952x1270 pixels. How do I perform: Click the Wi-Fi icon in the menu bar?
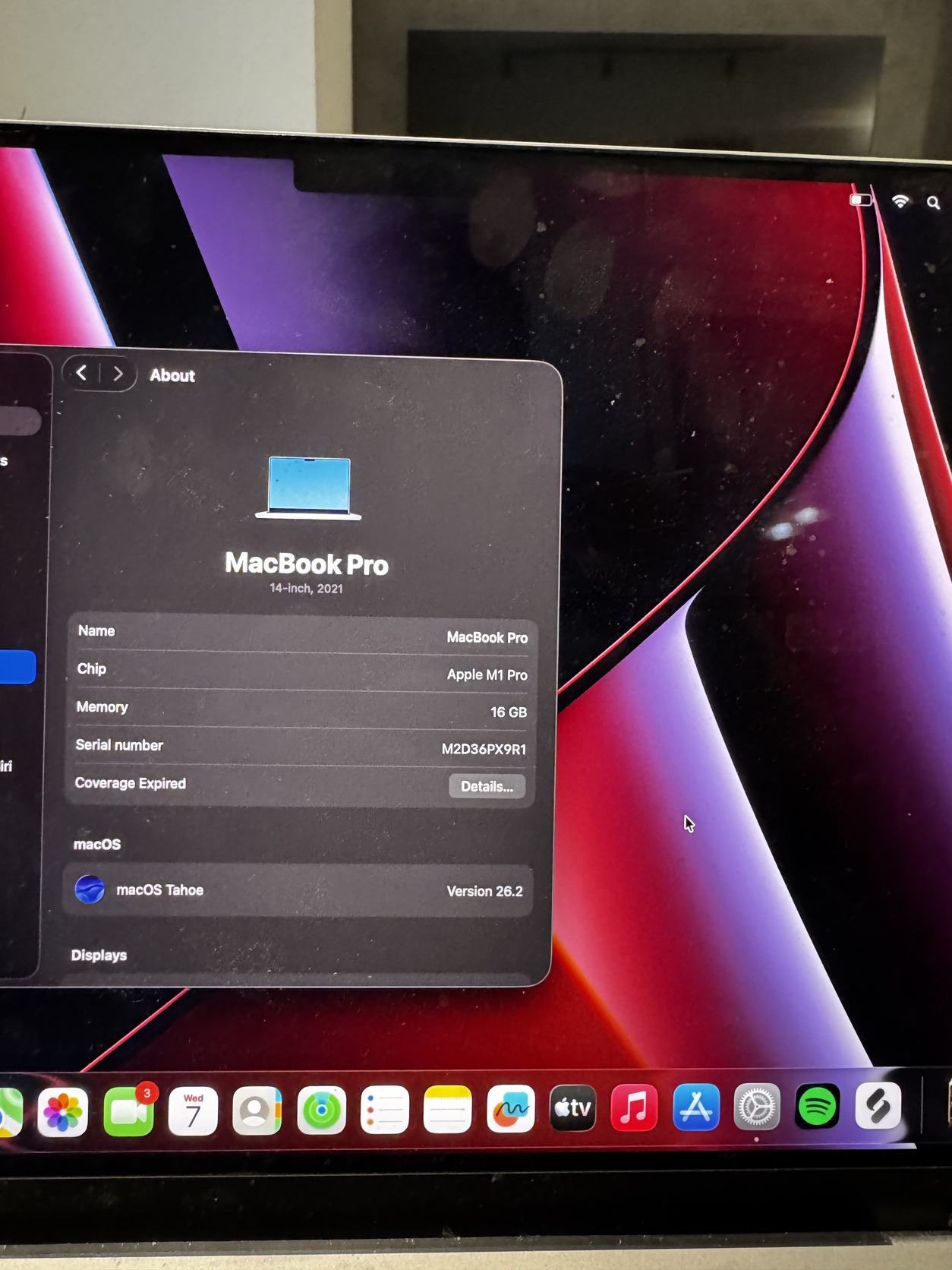coord(900,201)
